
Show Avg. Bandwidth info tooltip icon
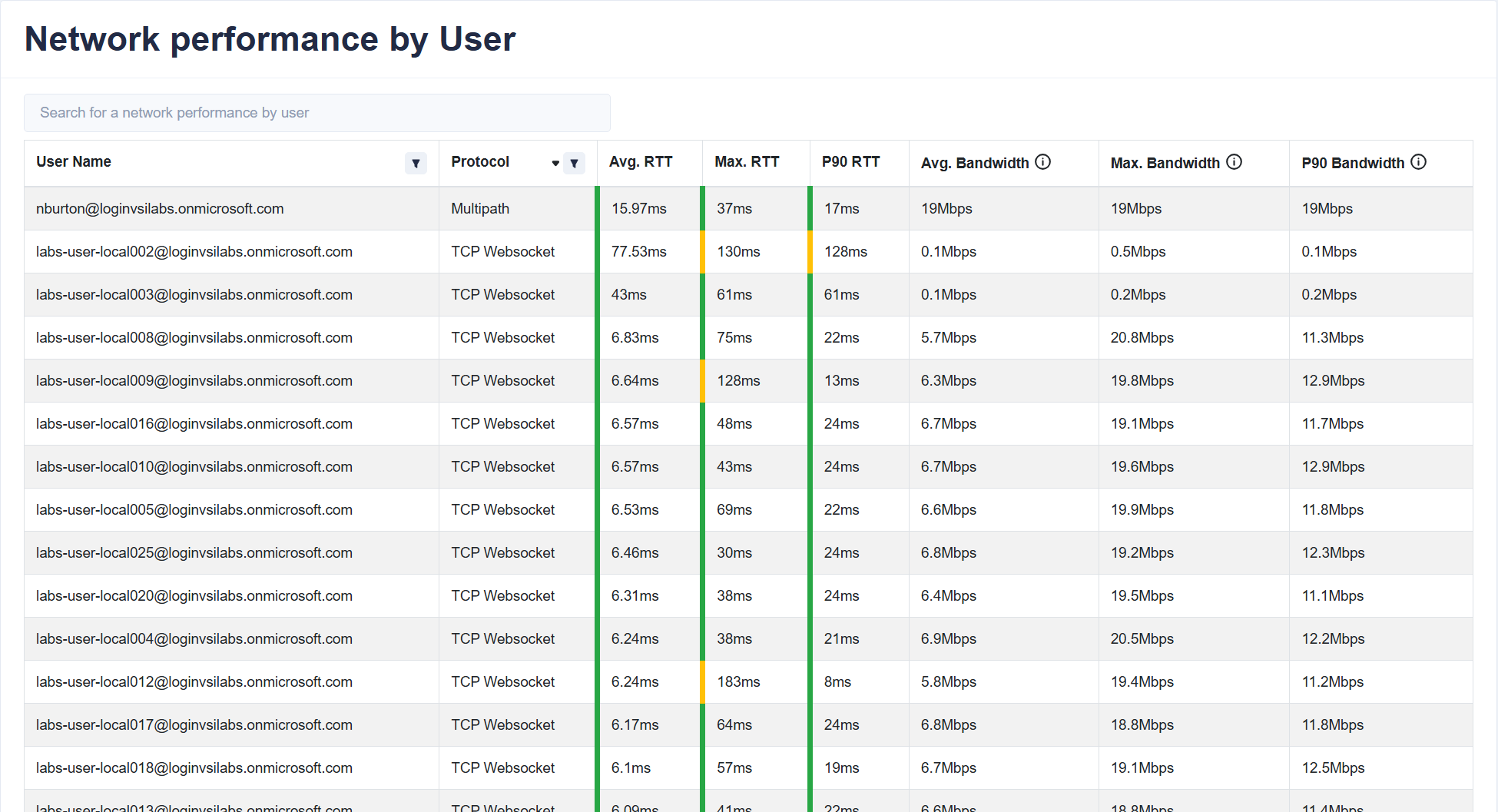click(1042, 162)
